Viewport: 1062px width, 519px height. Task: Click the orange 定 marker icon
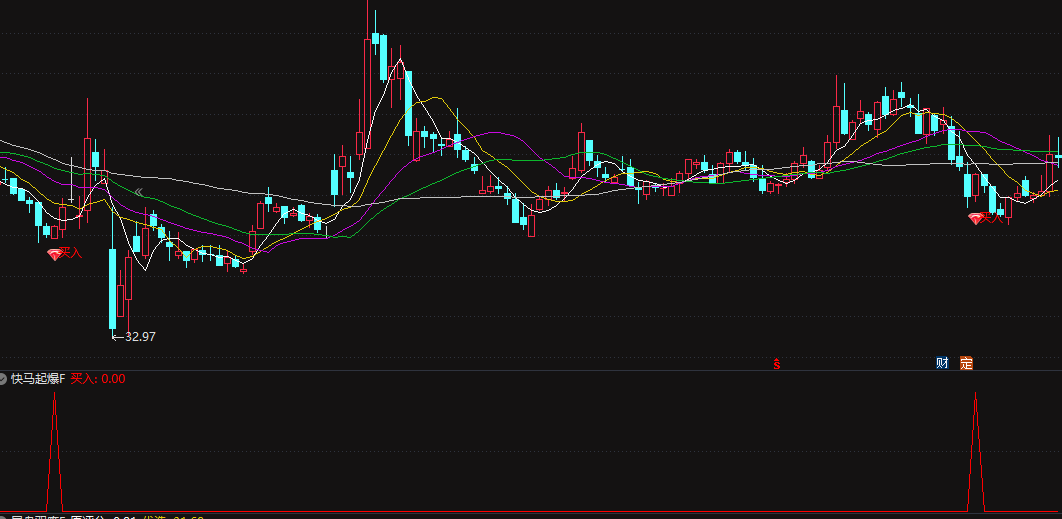tap(966, 362)
